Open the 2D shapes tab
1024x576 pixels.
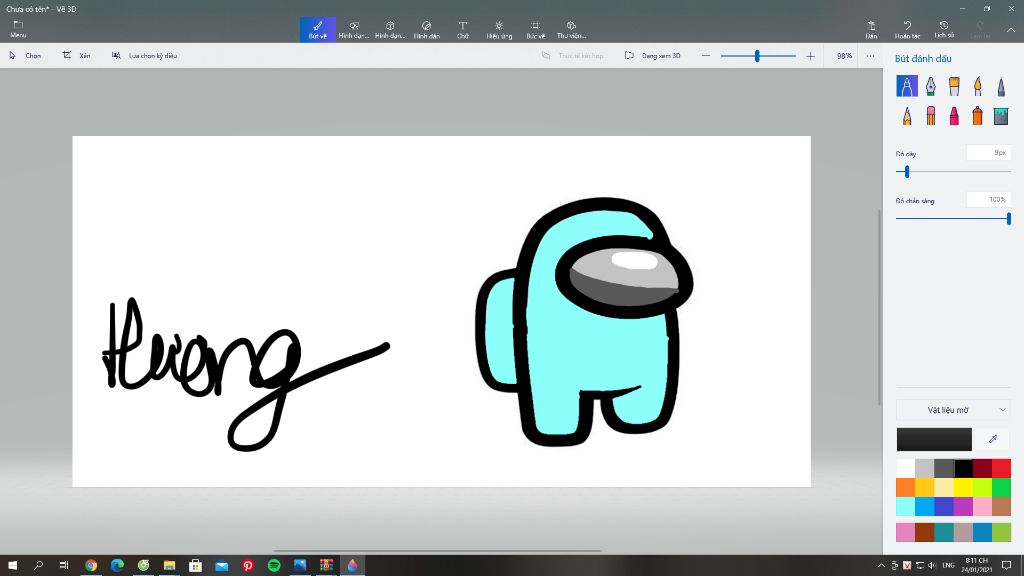[354, 30]
